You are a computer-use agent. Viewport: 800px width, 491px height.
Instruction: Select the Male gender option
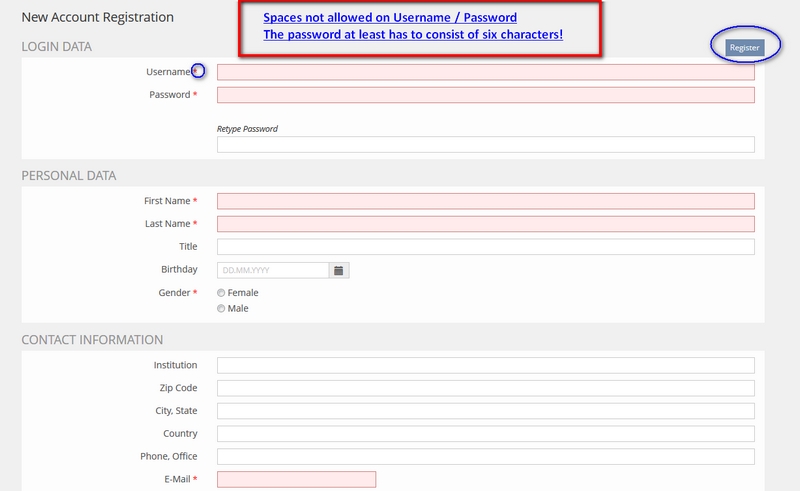point(221,308)
